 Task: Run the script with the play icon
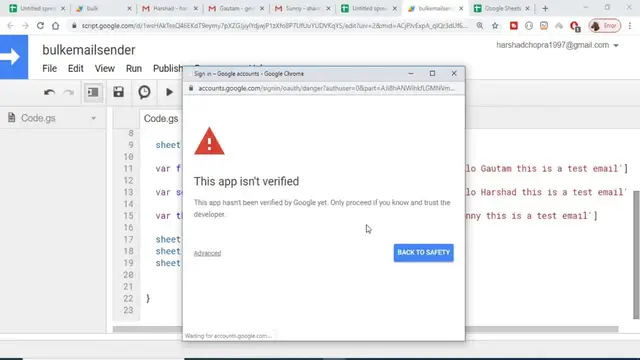pyautogui.click(x=169, y=92)
